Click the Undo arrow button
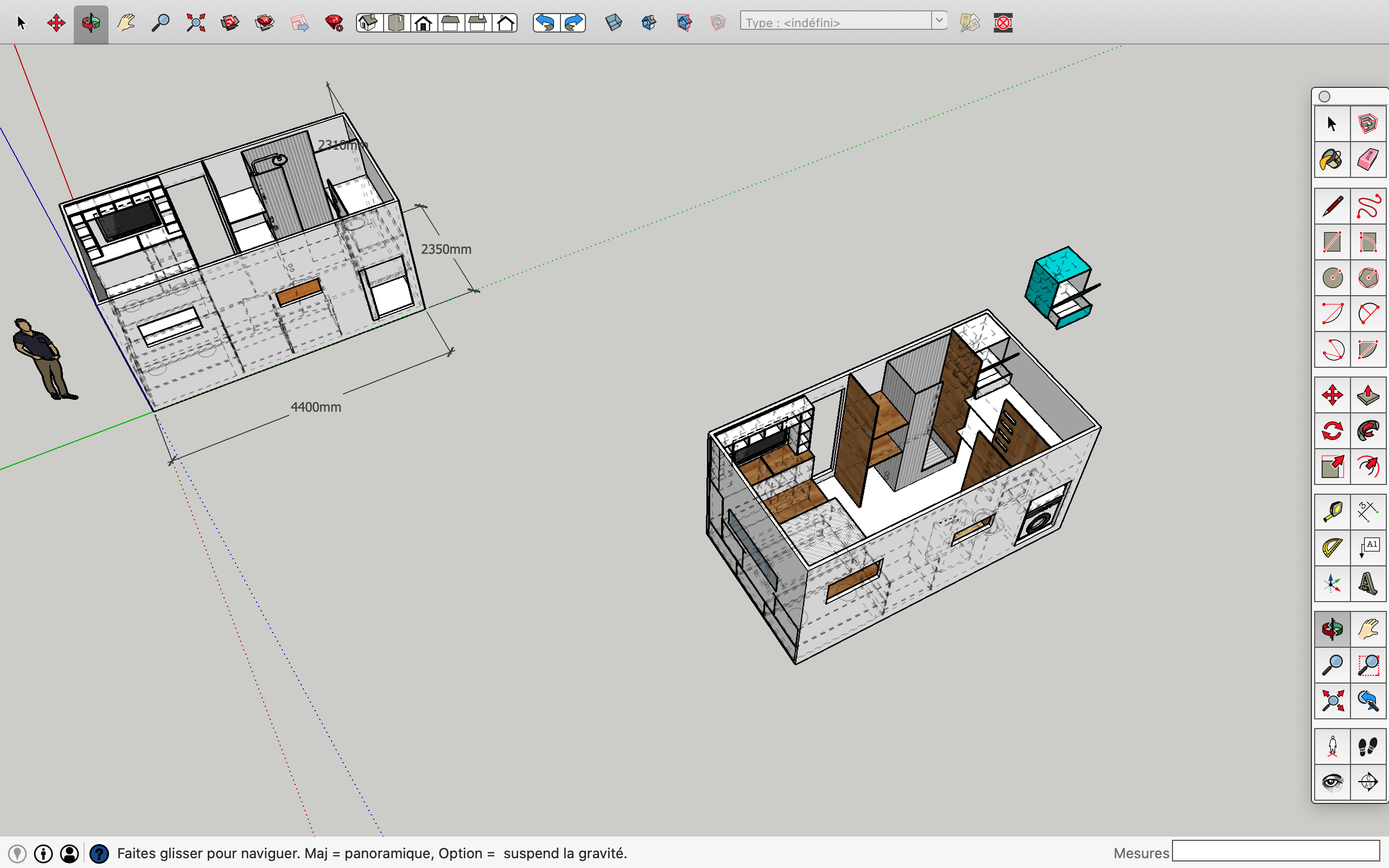 (545, 23)
